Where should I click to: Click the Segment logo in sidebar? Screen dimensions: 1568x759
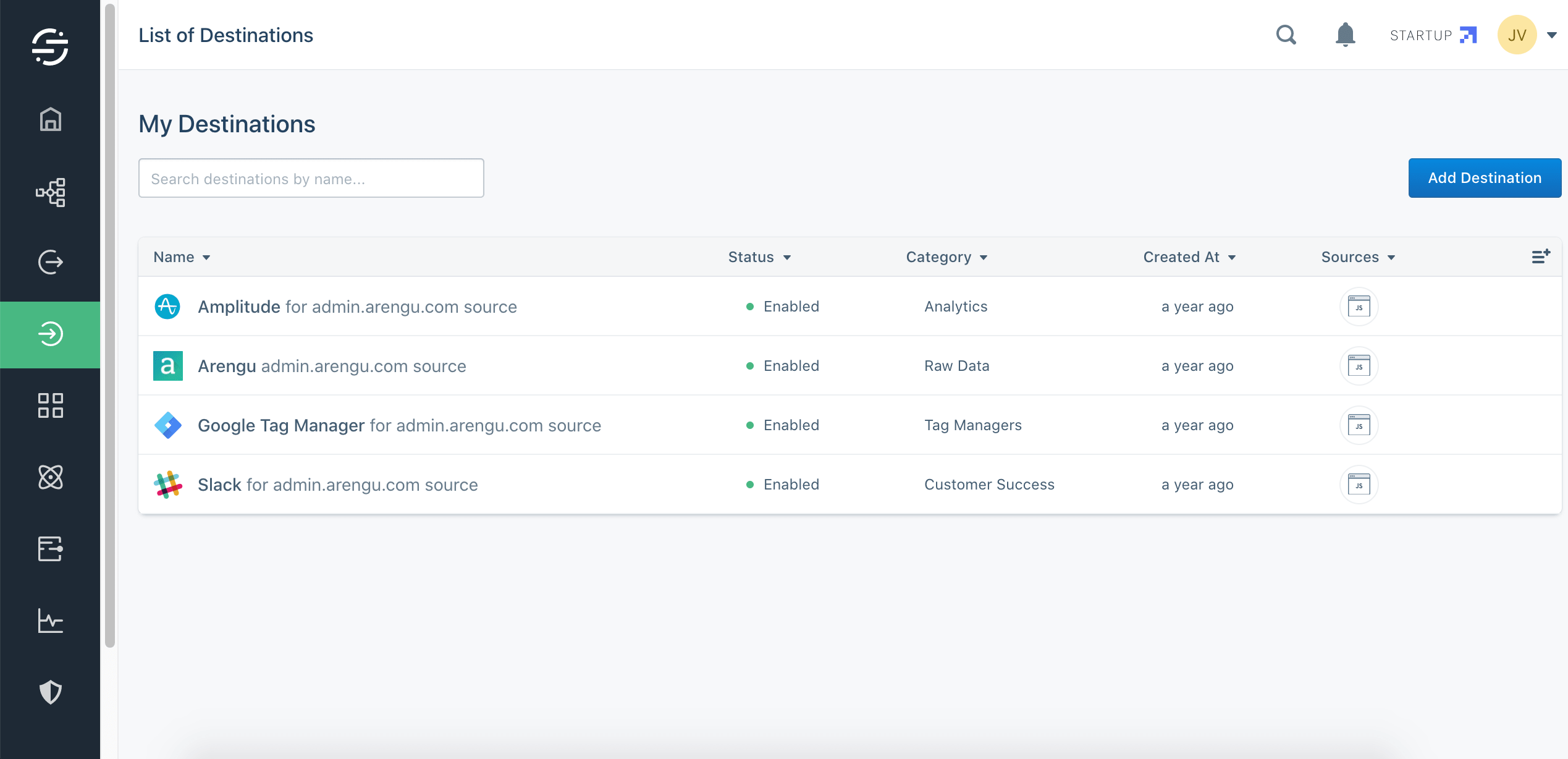pyautogui.click(x=50, y=46)
